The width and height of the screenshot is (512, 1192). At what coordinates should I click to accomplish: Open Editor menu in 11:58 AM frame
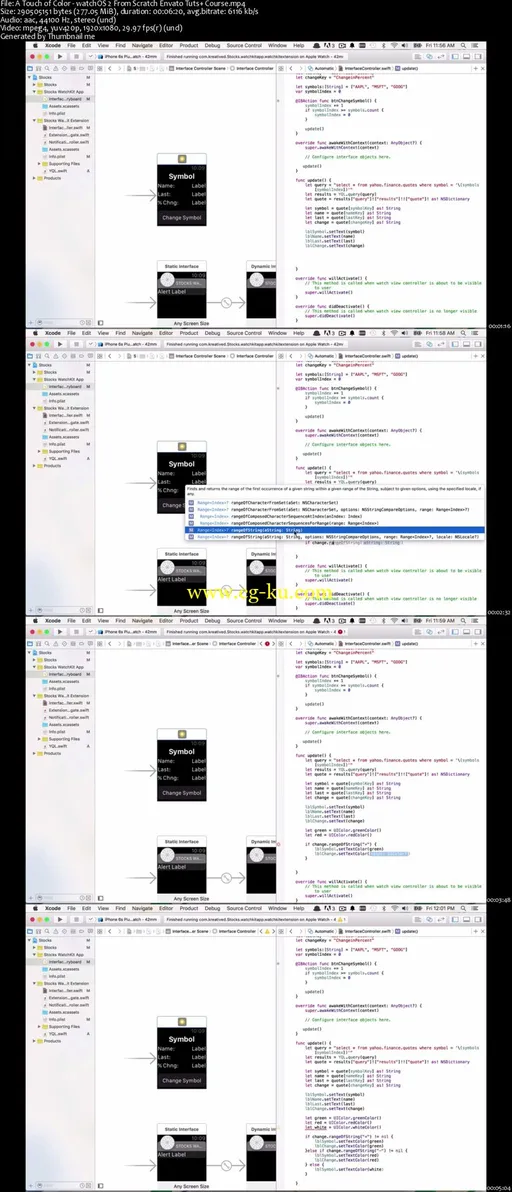click(x=166, y=333)
